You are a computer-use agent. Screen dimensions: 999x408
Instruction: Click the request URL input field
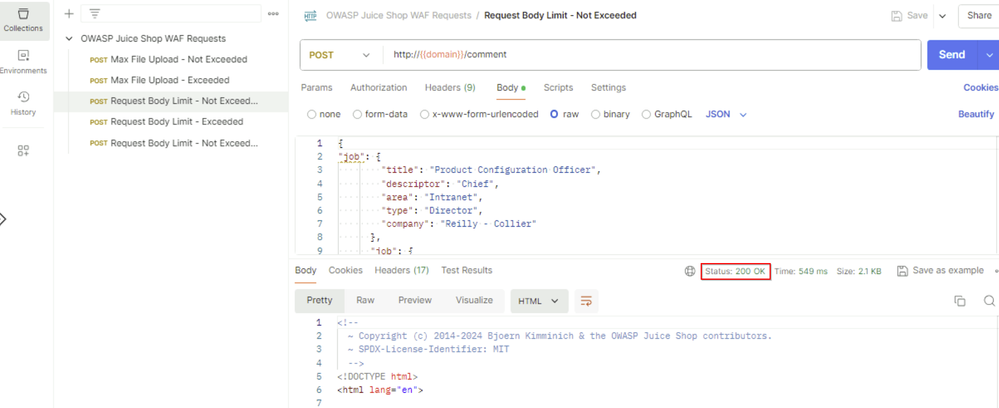650,55
